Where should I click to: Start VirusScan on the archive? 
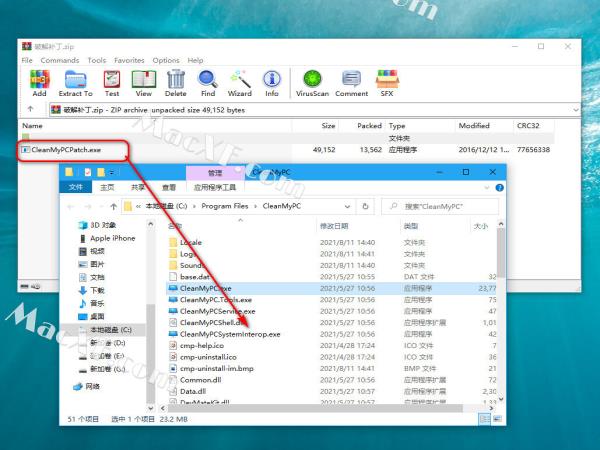click(x=312, y=83)
